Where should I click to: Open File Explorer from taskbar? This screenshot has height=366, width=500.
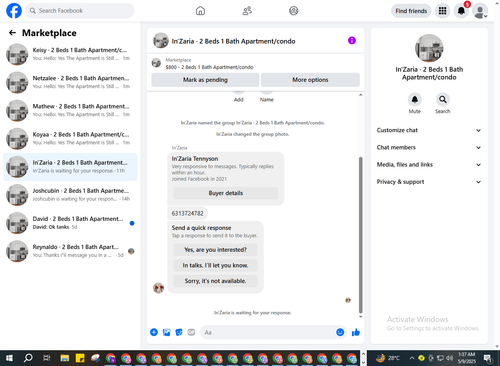(x=65, y=358)
